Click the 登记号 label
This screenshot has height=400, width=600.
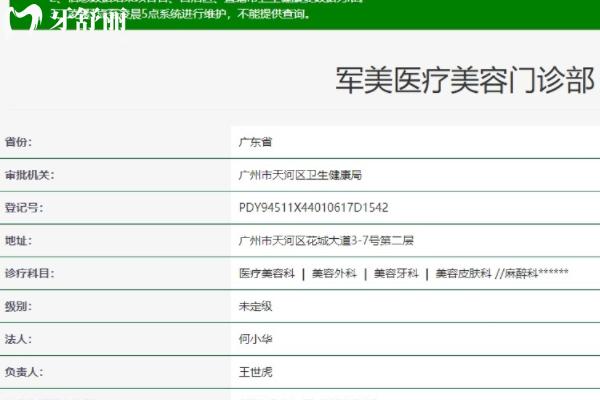tap(24, 208)
